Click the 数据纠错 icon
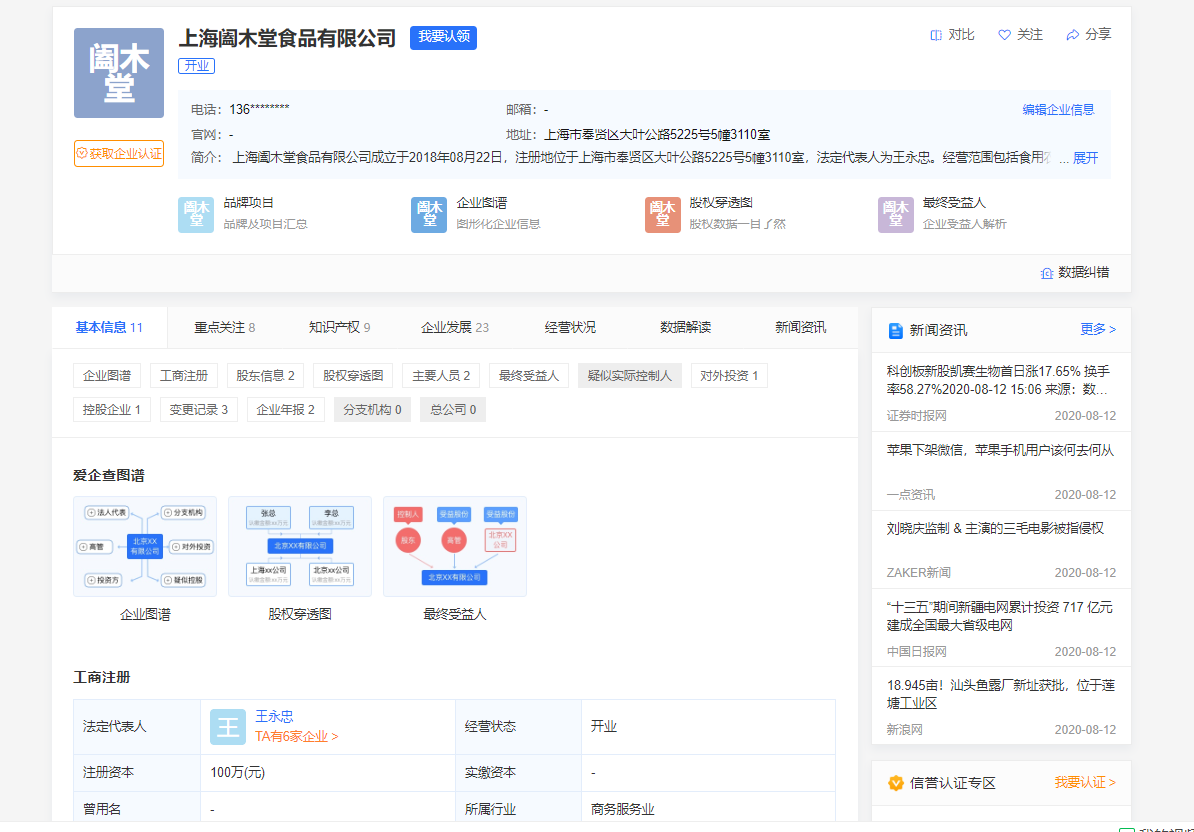This screenshot has width=1194, height=832. 1046,273
